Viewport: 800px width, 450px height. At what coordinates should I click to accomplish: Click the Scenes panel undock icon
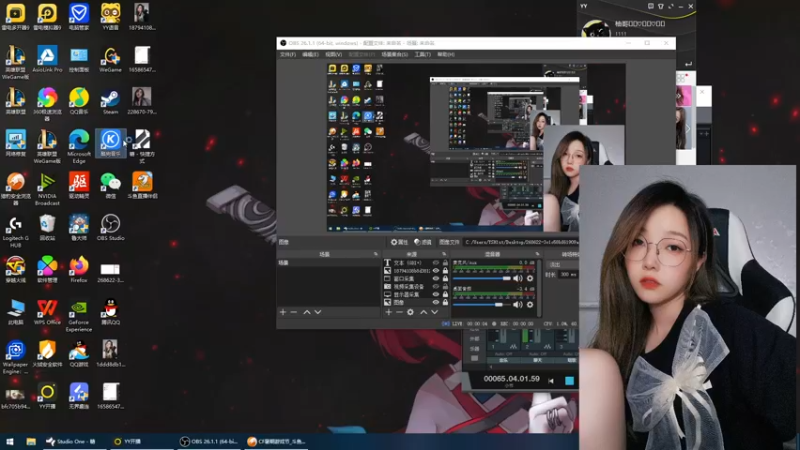[376, 254]
